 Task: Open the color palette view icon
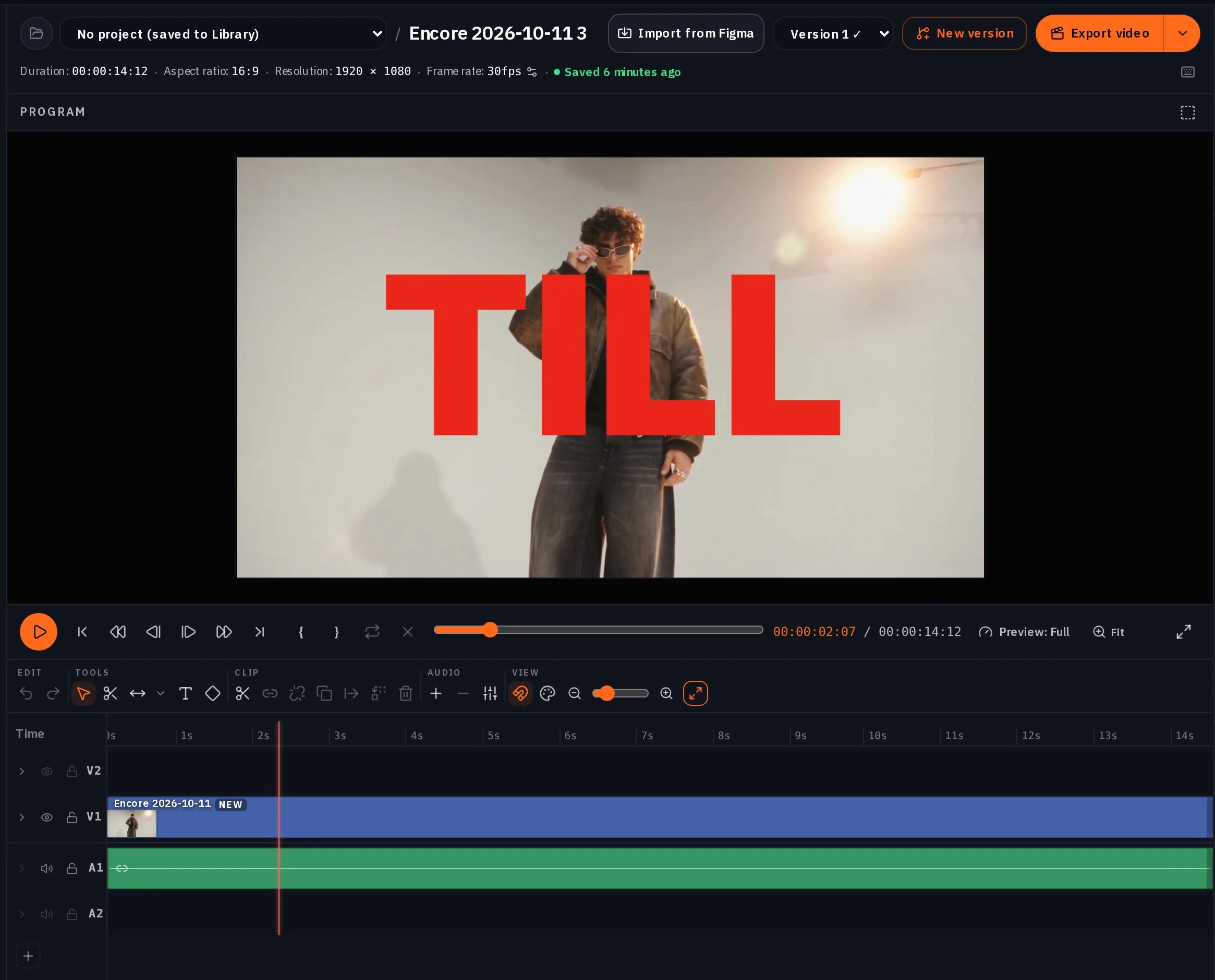tap(548, 693)
